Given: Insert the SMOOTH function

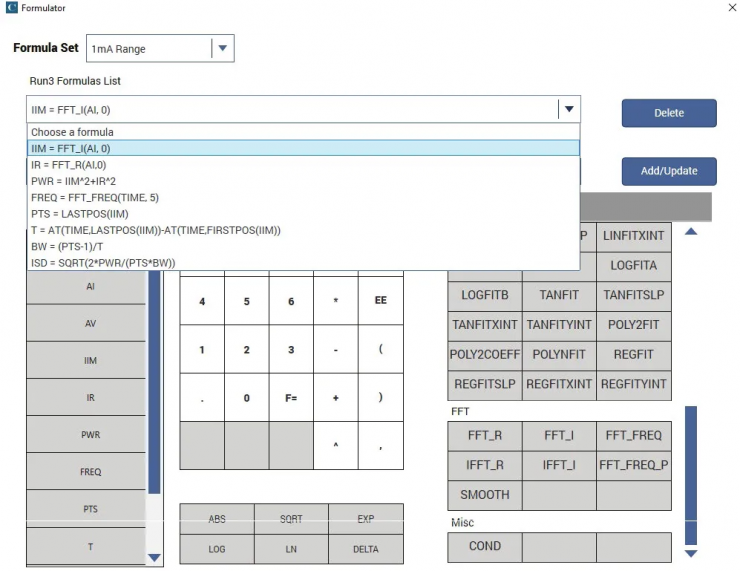Looking at the screenshot, I should 484,495.
